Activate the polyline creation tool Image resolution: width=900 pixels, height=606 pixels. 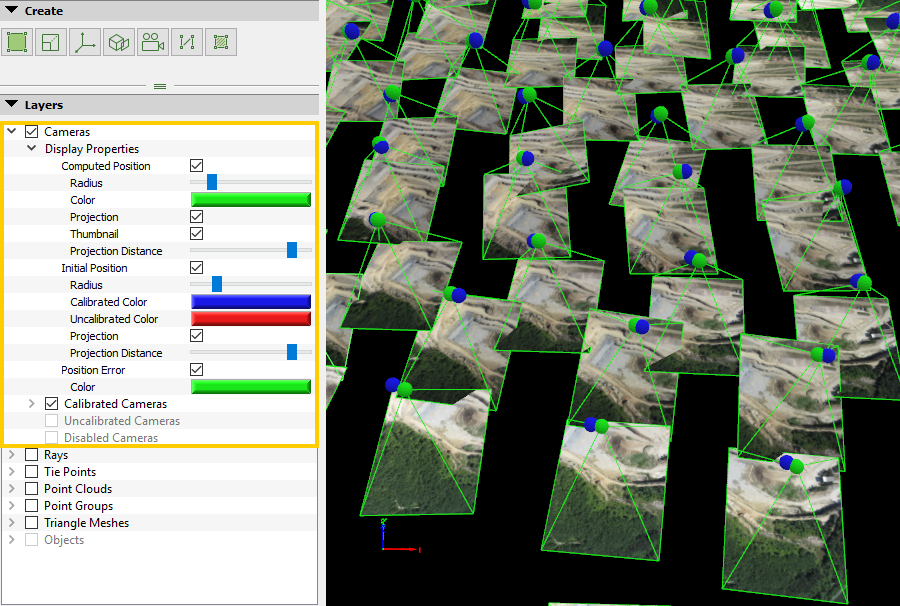tap(186, 41)
